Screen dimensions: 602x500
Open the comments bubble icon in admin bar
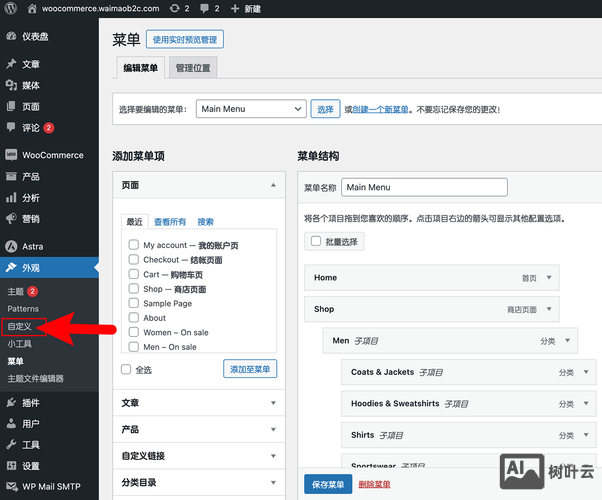point(204,8)
